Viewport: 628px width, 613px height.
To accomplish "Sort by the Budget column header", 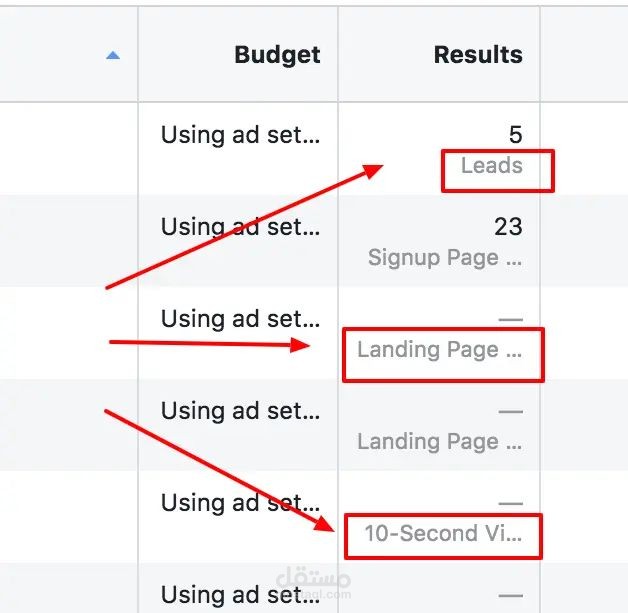I will point(277,55).
